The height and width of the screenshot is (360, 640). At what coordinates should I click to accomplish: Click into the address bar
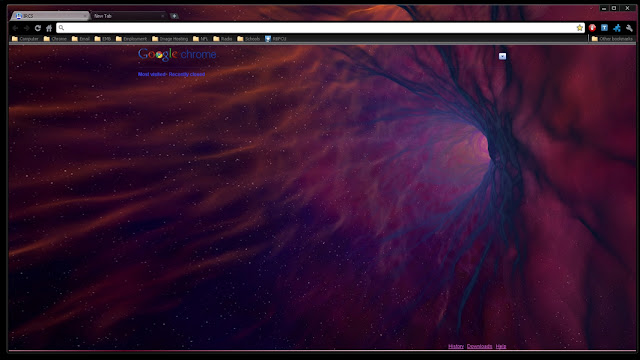pyautogui.click(x=320, y=28)
